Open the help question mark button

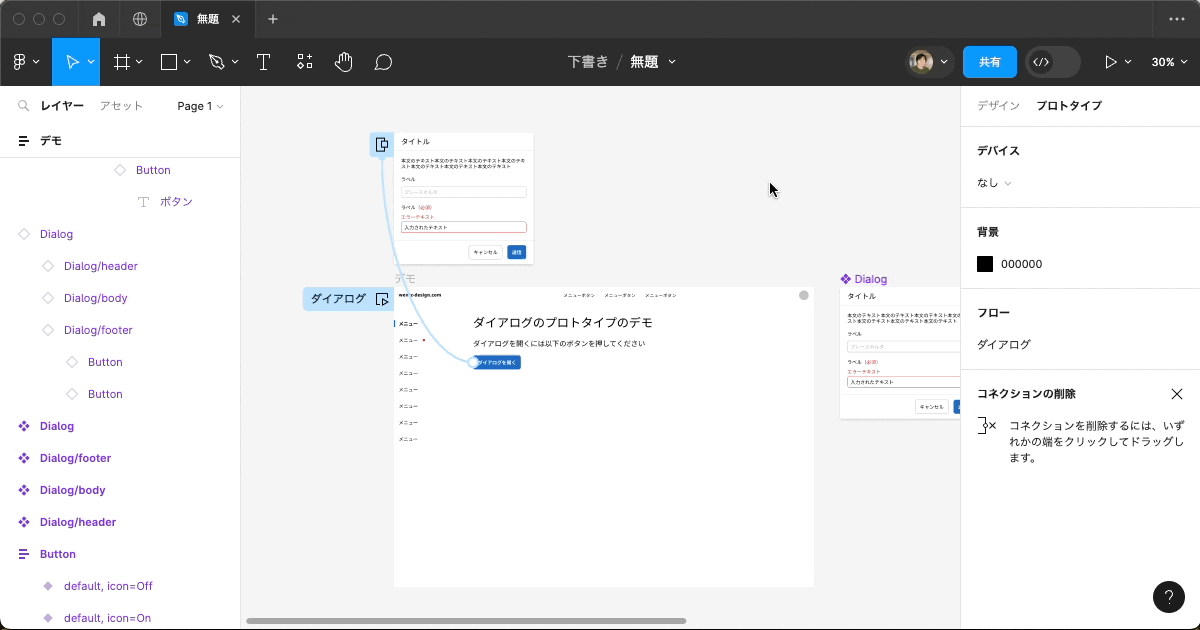click(1168, 597)
